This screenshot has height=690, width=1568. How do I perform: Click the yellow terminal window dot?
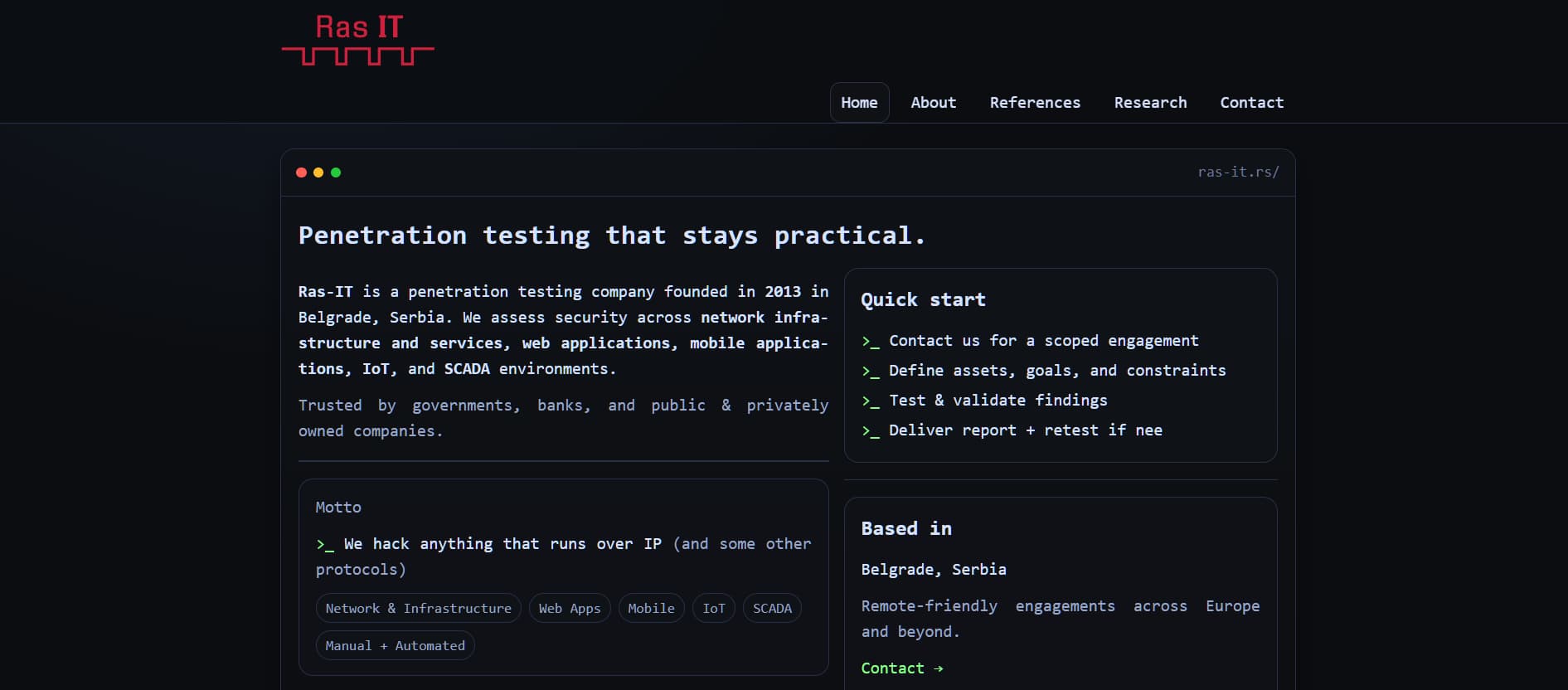(318, 172)
